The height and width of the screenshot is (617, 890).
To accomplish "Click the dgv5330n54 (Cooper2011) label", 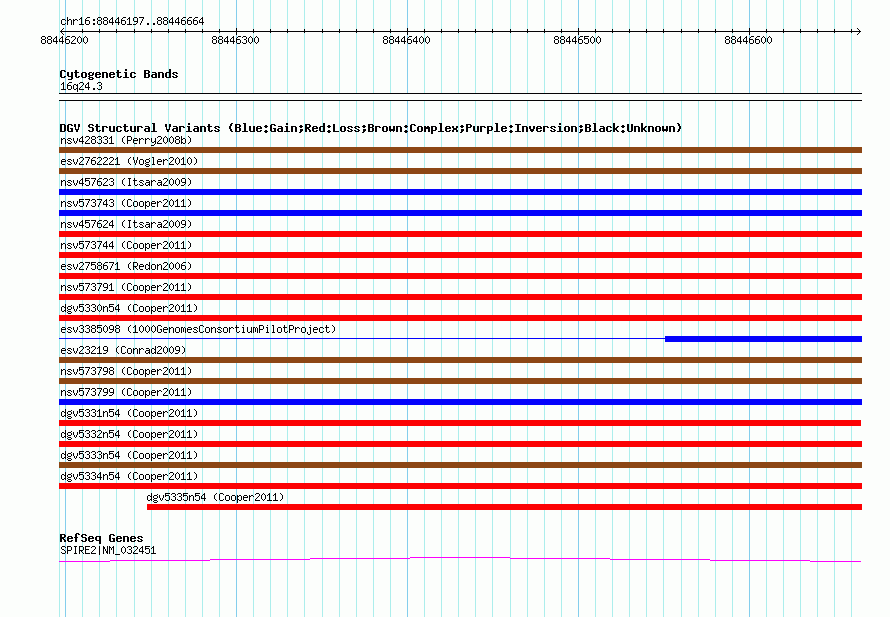I will point(129,308).
